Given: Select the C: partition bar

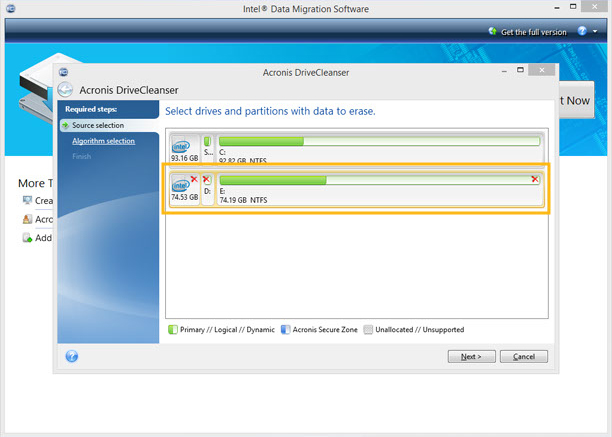Looking at the screenshot, I should point(379,141).
